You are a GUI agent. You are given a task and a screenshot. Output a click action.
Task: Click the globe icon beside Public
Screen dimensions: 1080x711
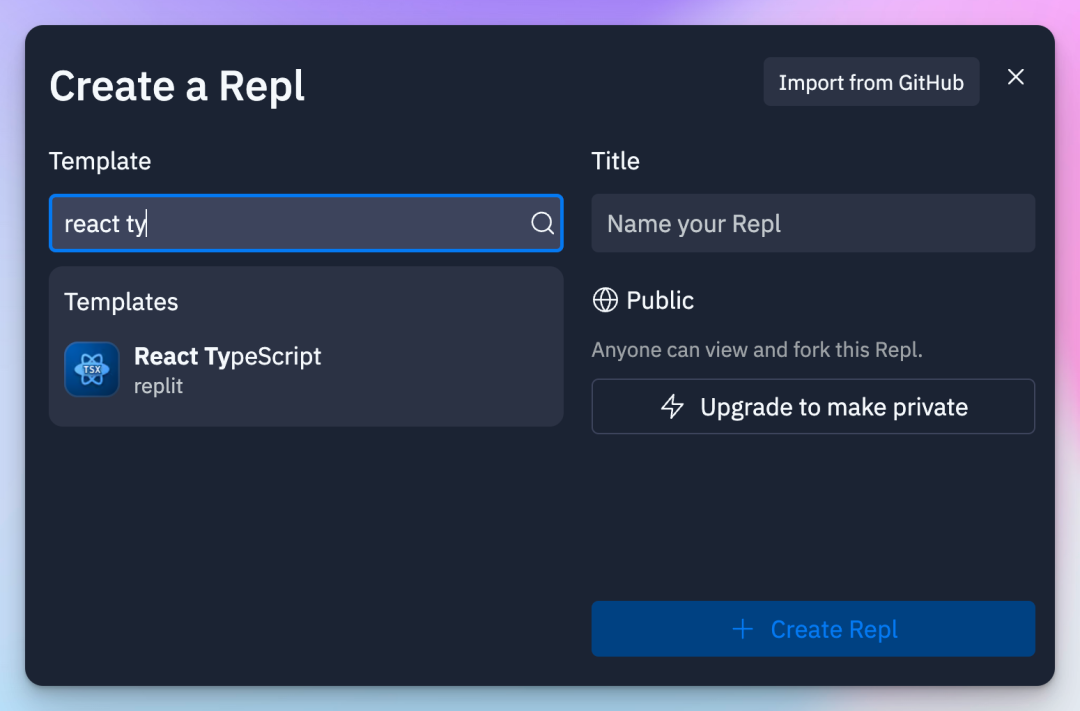(x=605, y=300)
